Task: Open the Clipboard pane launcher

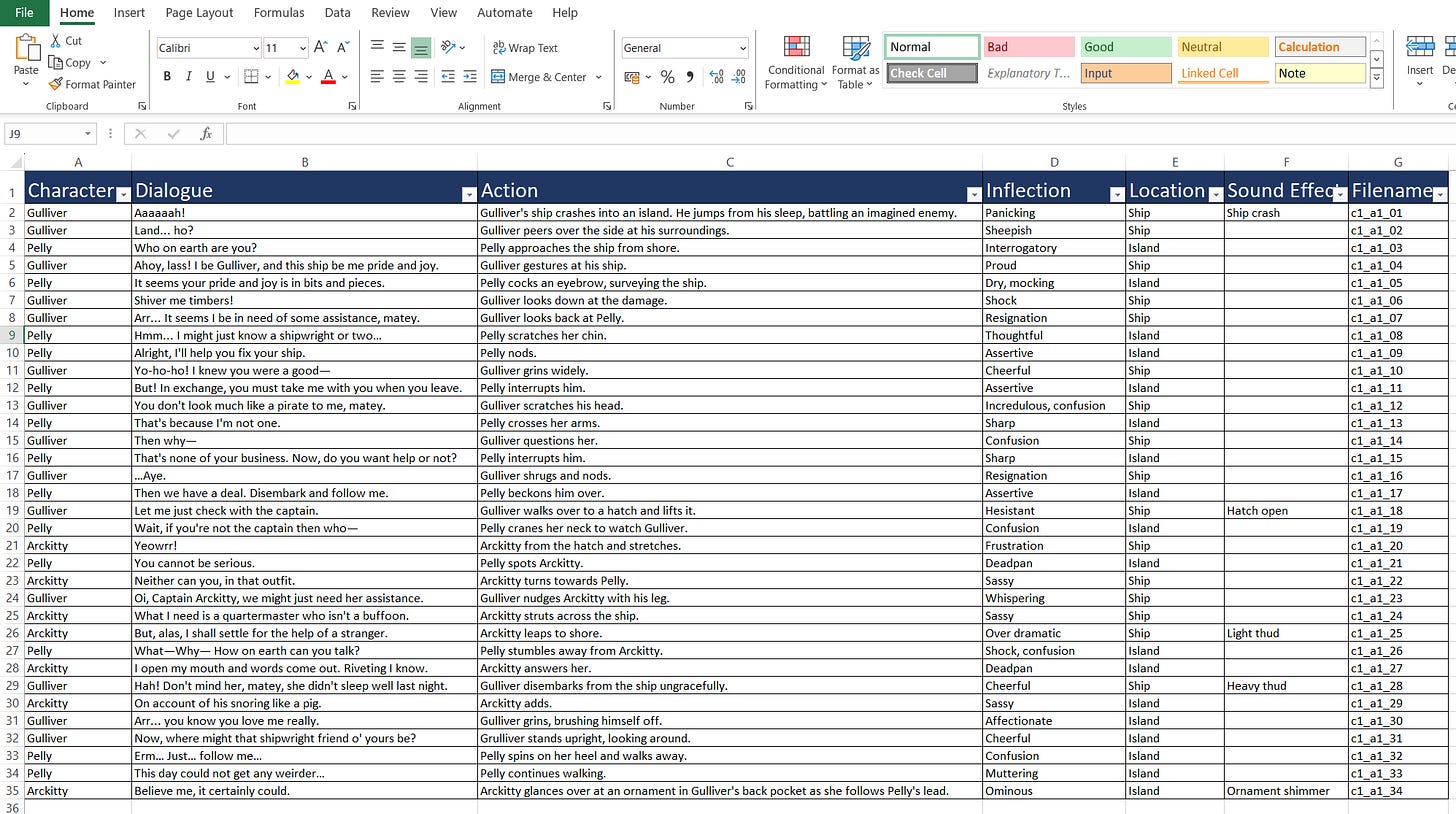Action: [x=142, y=106]
